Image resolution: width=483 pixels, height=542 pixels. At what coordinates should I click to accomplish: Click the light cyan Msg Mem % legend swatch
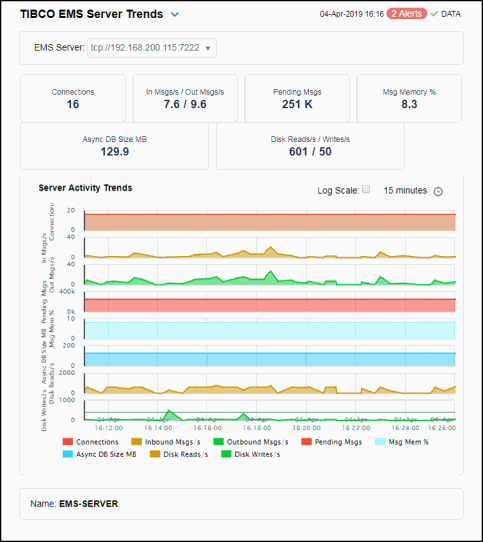tap(380, 442)
